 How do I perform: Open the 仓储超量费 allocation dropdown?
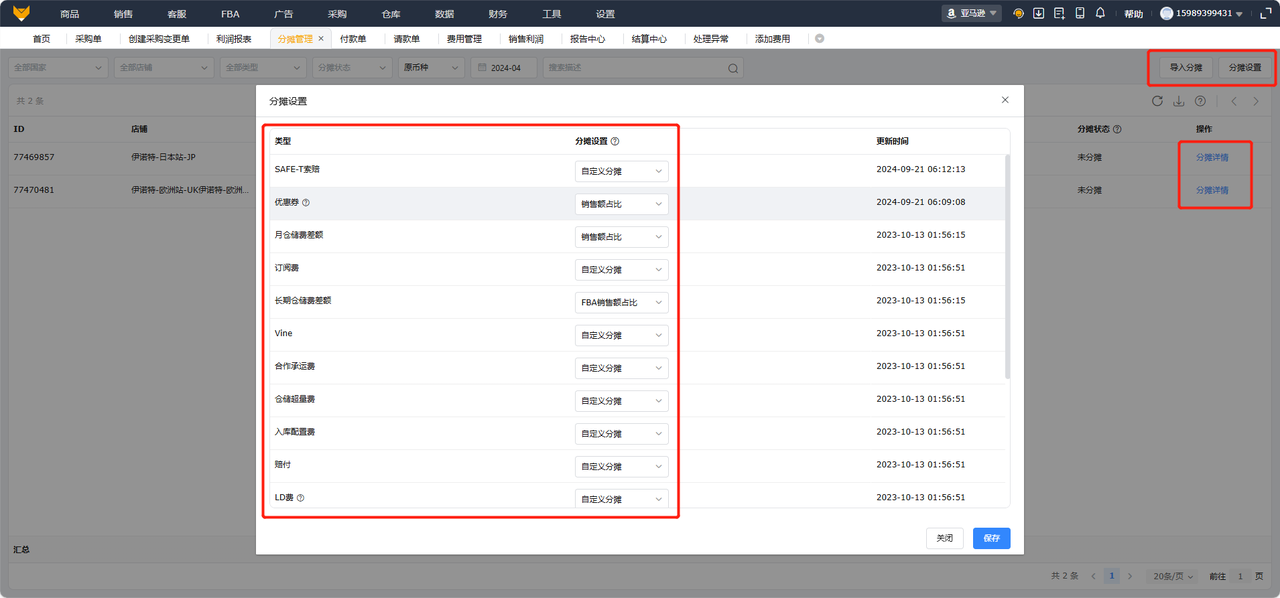coord(621,401)
